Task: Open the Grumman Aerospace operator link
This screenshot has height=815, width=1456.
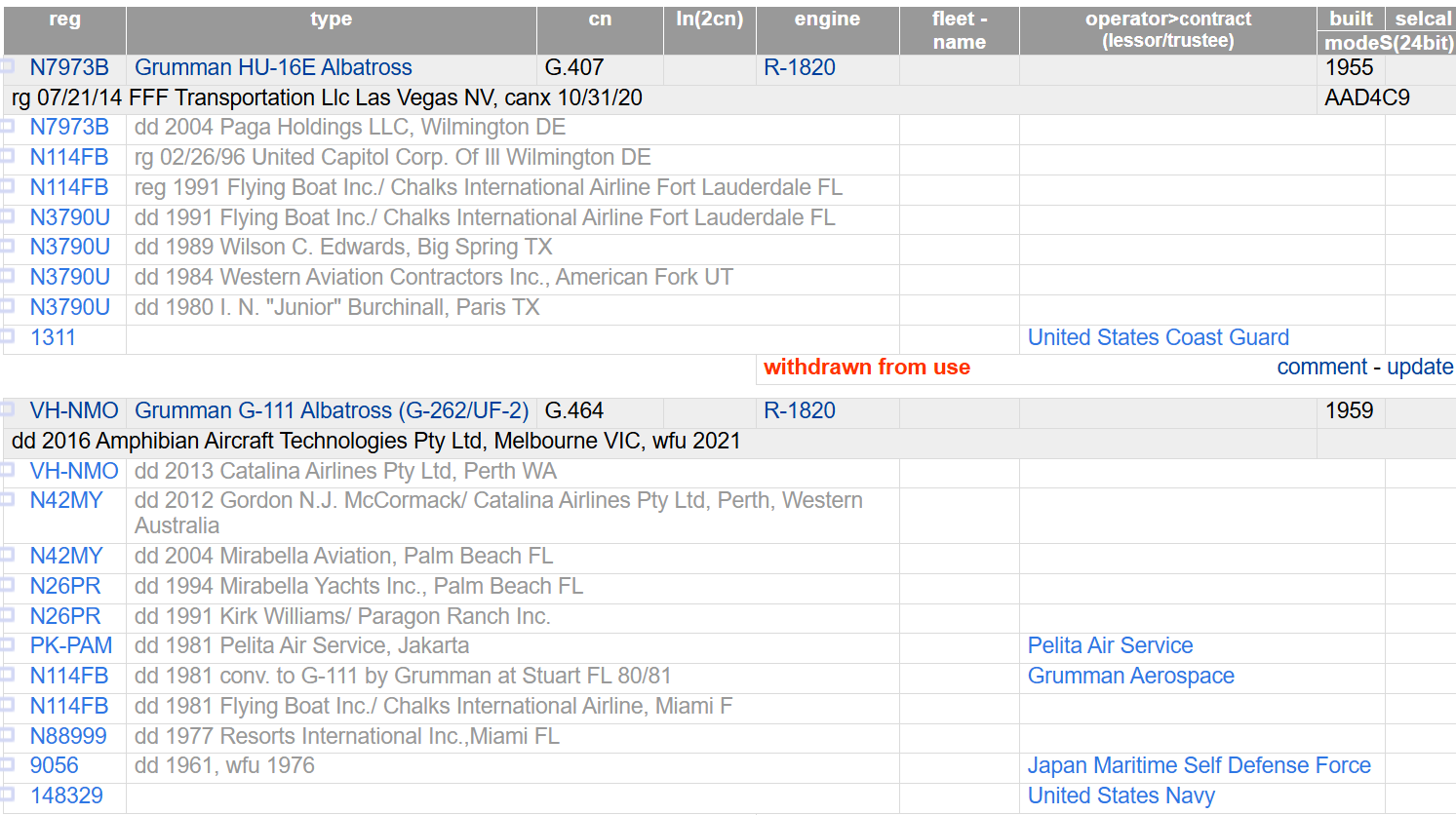Action: (1130, 676)
